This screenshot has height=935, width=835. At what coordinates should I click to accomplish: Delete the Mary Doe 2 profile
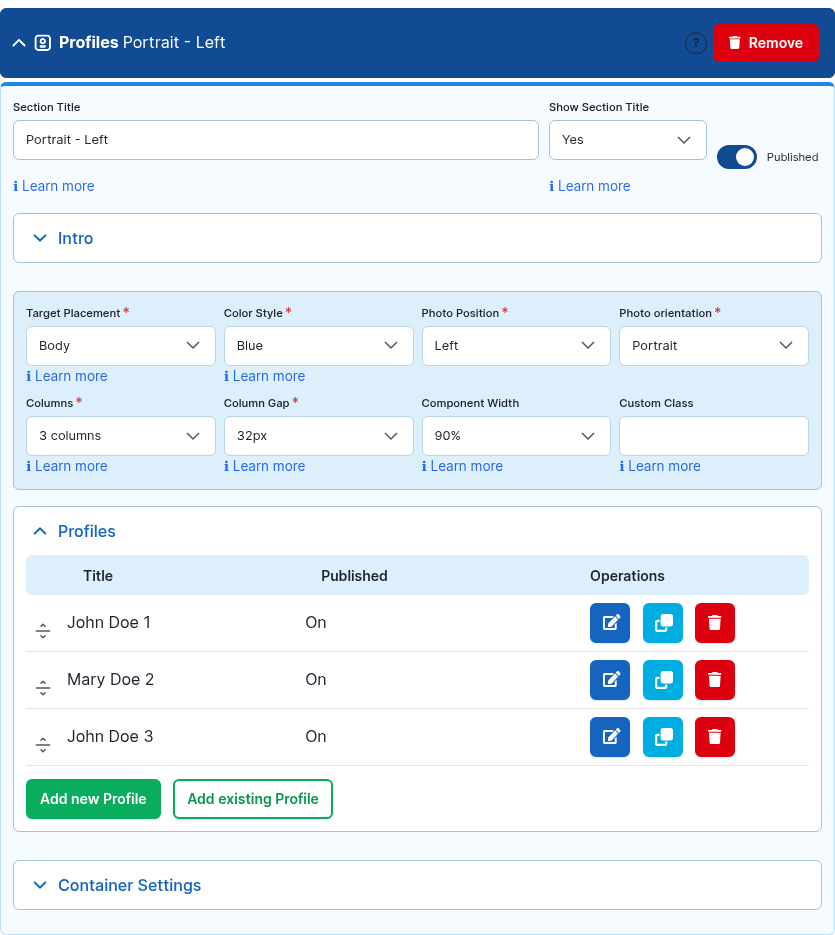(715, 680)
